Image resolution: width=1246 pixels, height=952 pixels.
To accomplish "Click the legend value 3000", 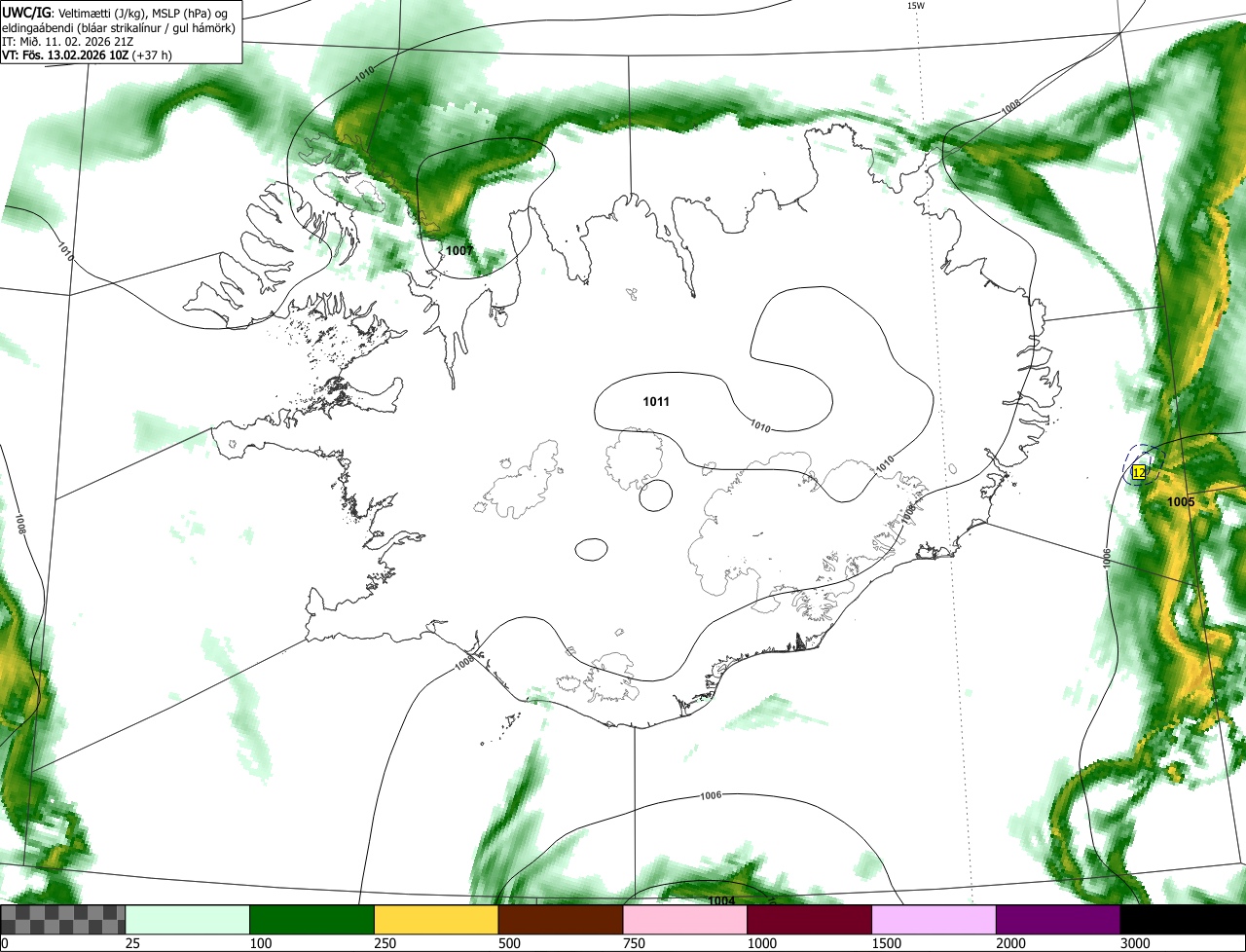I will 1134,943.
